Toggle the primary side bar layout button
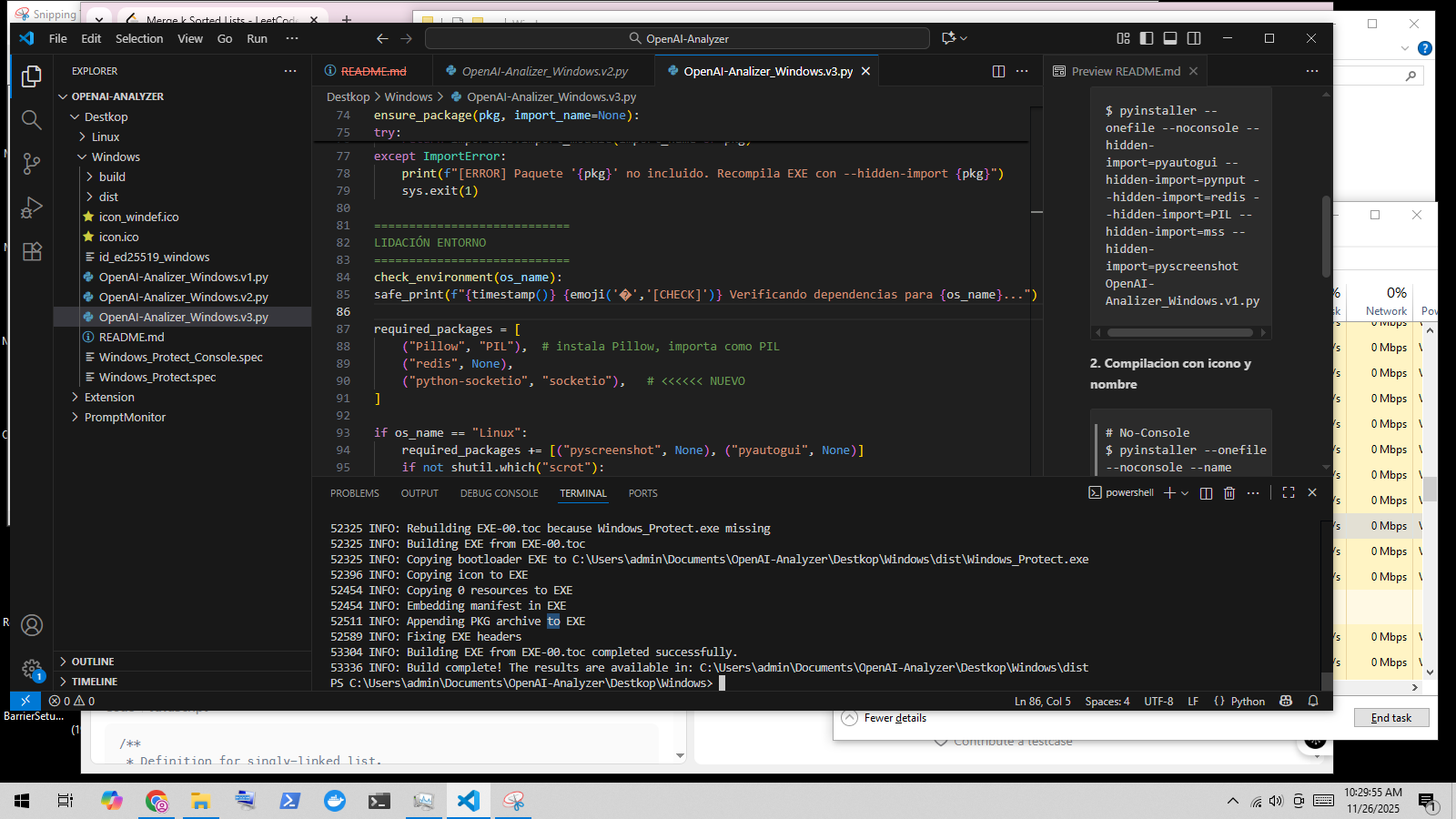 click(x=1147, y=38)
